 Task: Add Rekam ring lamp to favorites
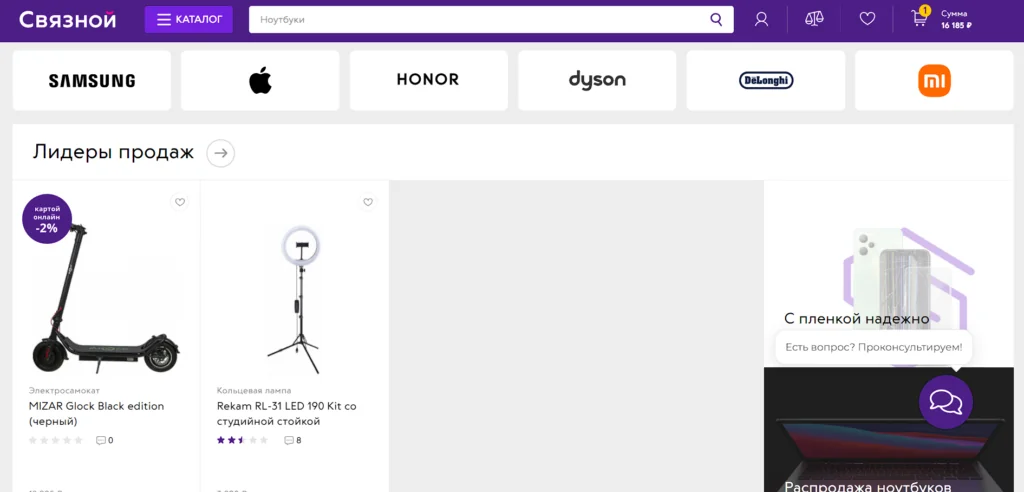368,202
